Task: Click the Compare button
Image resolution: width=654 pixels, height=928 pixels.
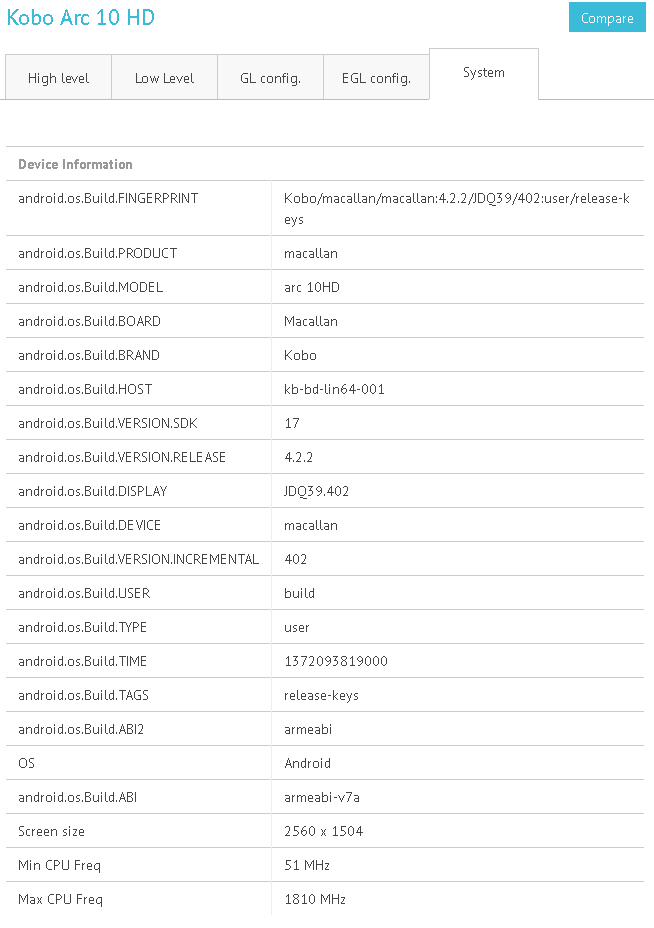Action: click(606, 17)
